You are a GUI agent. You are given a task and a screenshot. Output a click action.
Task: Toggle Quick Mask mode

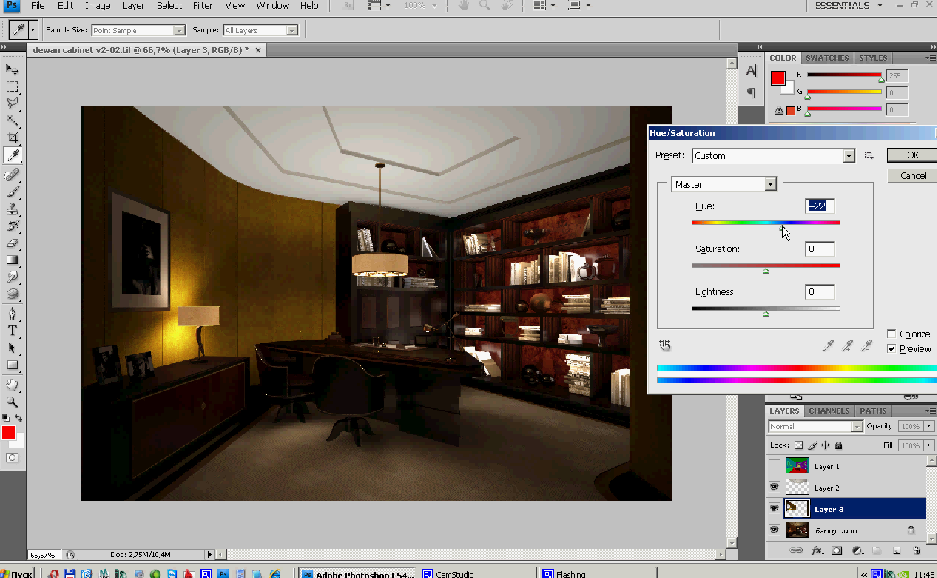click(12, 458)
